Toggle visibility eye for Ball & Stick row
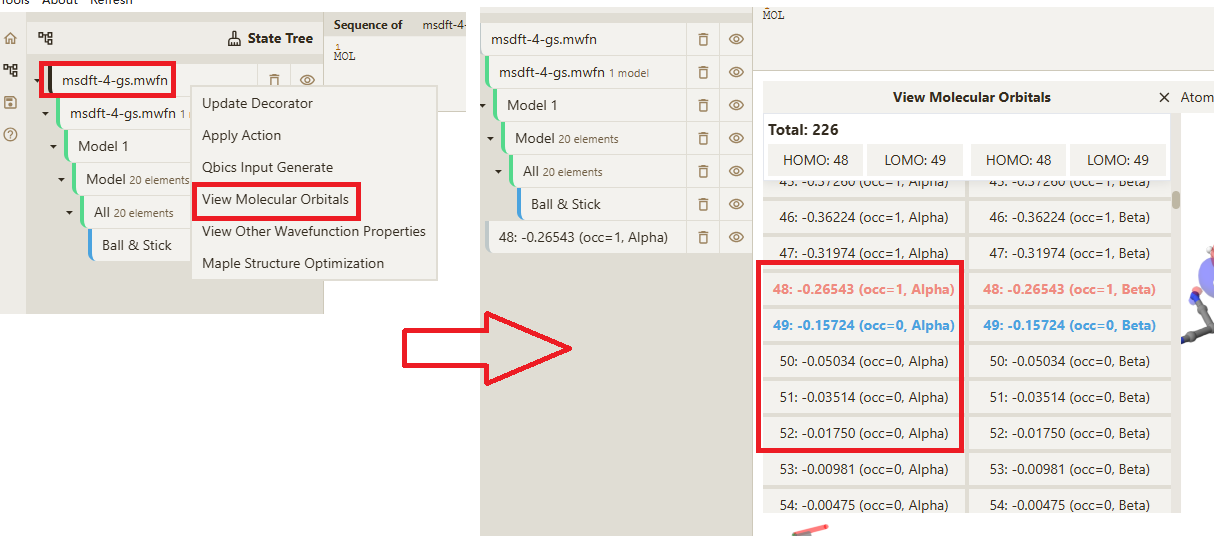The image size is (1223, 545). [736, 205]
